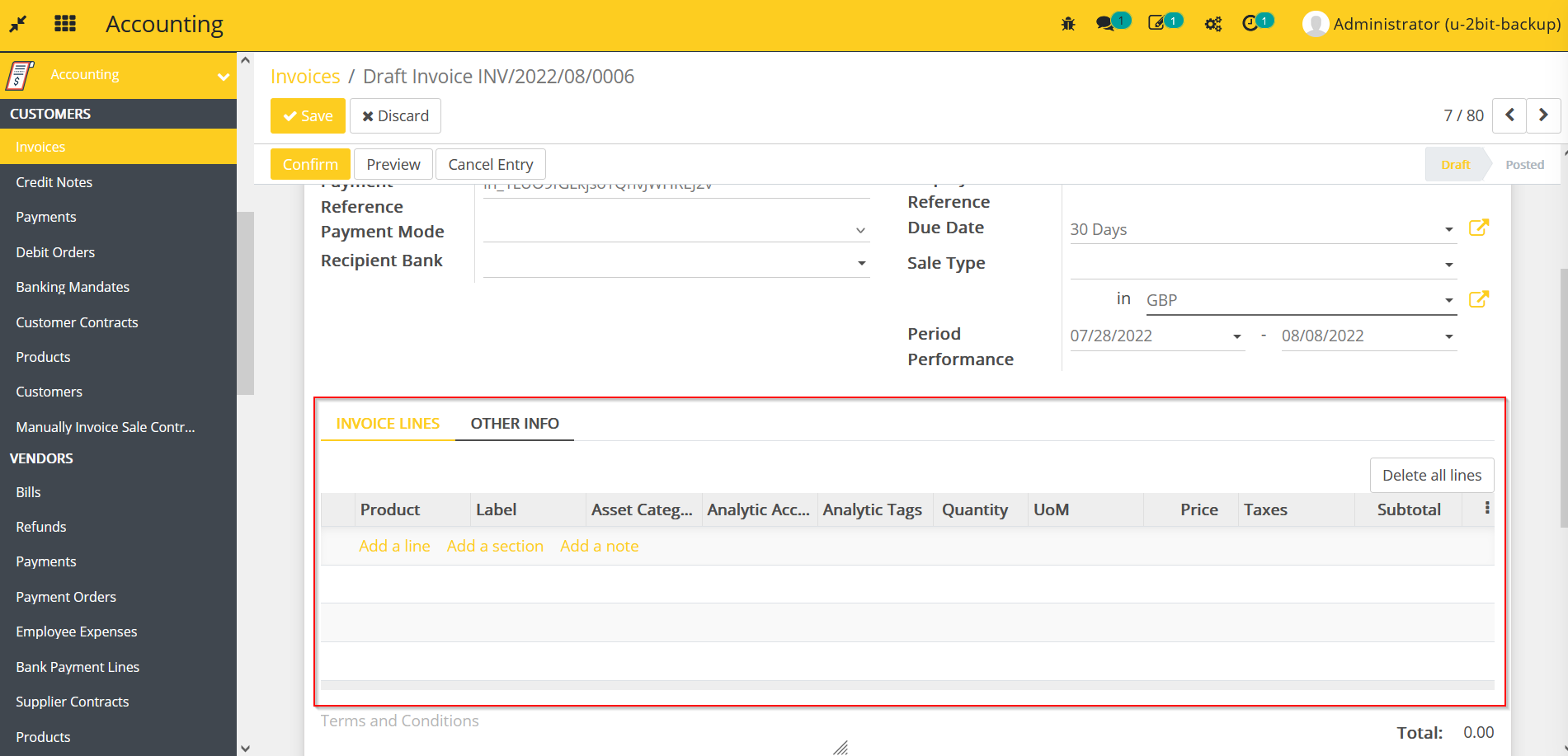Image resolution: width=1568 pixels, height=756 pixels.
Task: Click the Delete all lines button
Action: [x=1431, y=475]
